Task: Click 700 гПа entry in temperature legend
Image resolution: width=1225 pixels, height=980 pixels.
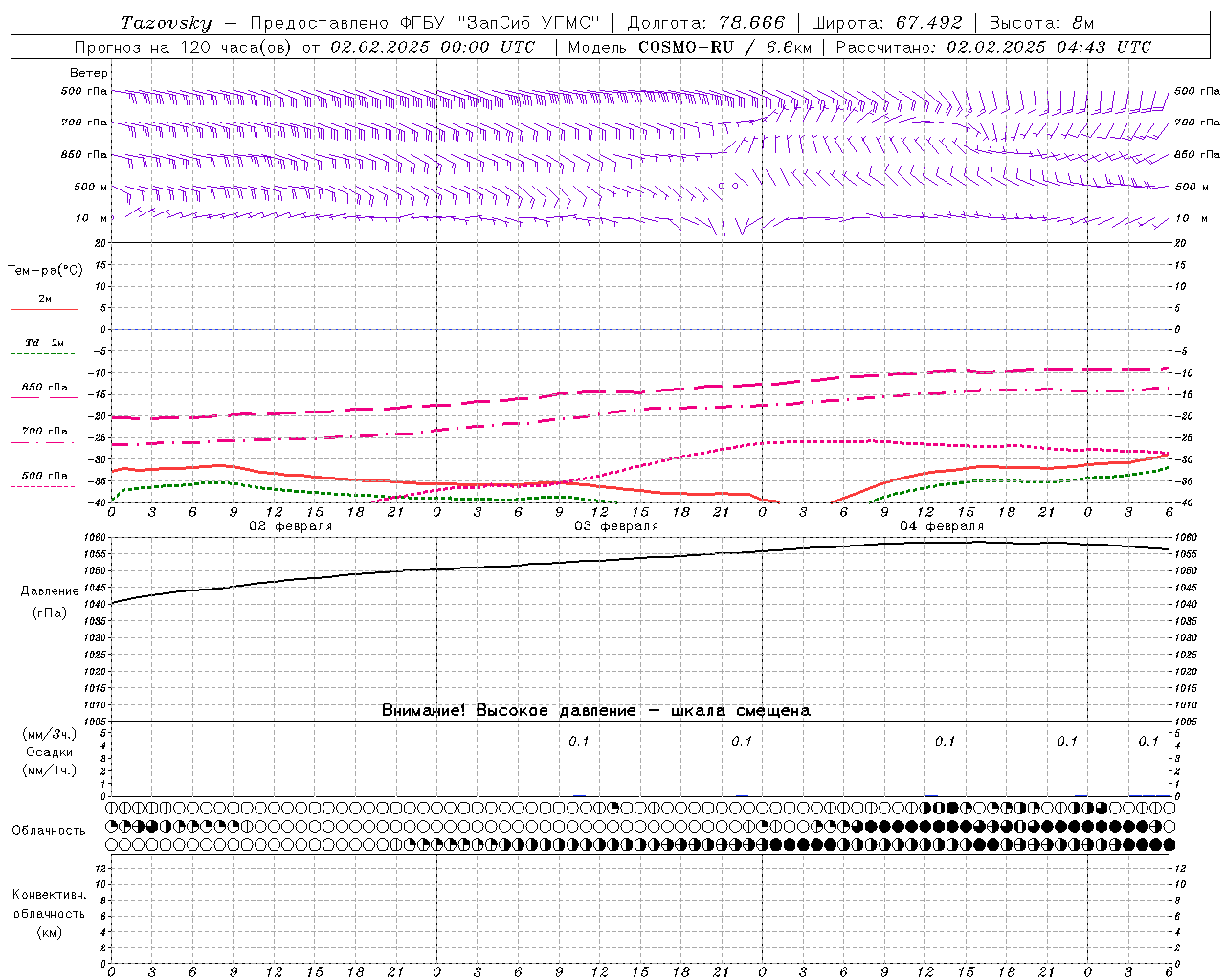Action: (x=45, y=432)
